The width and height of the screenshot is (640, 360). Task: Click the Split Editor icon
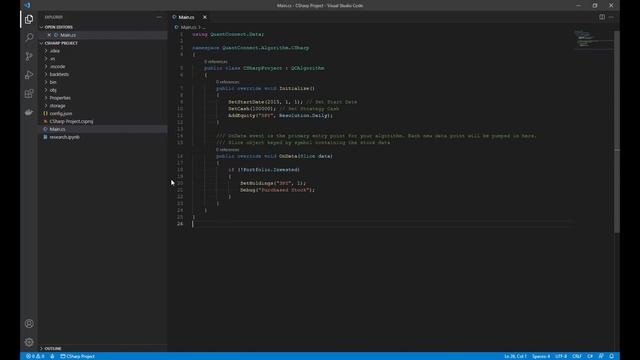coord(602,17)
